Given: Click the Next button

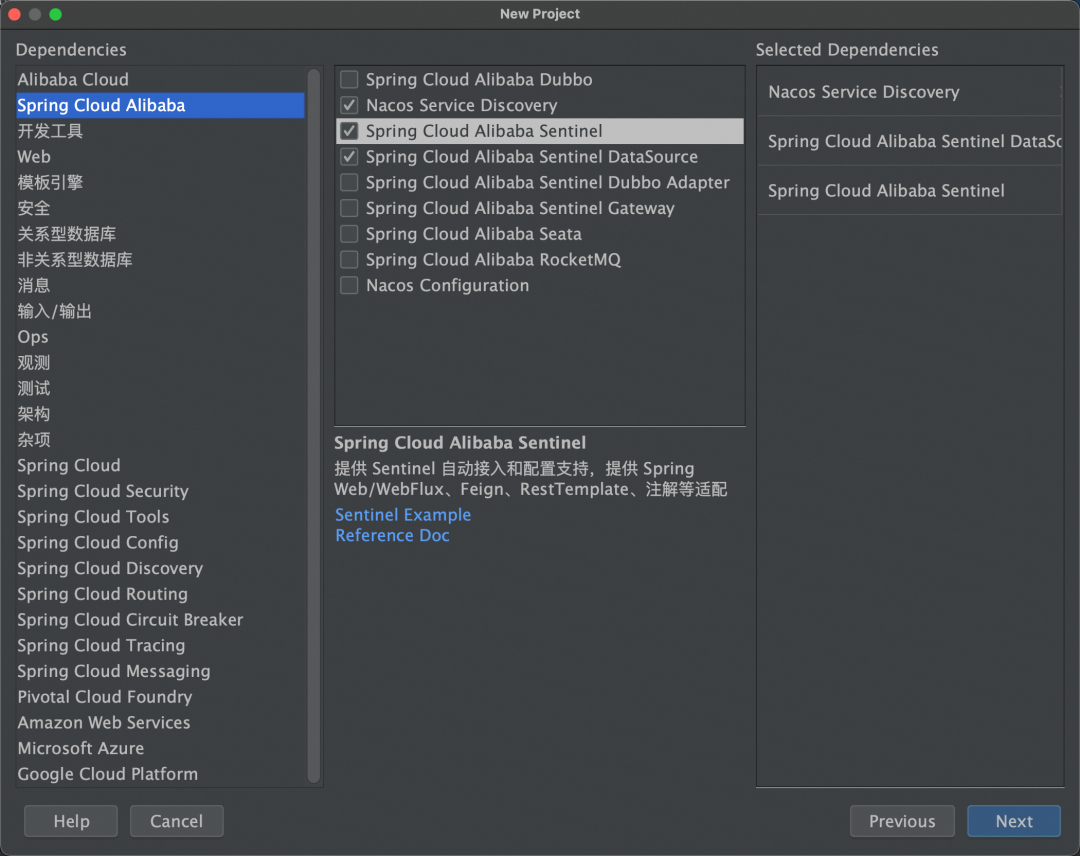Looking at the screenshot, I should [1013, 821].
